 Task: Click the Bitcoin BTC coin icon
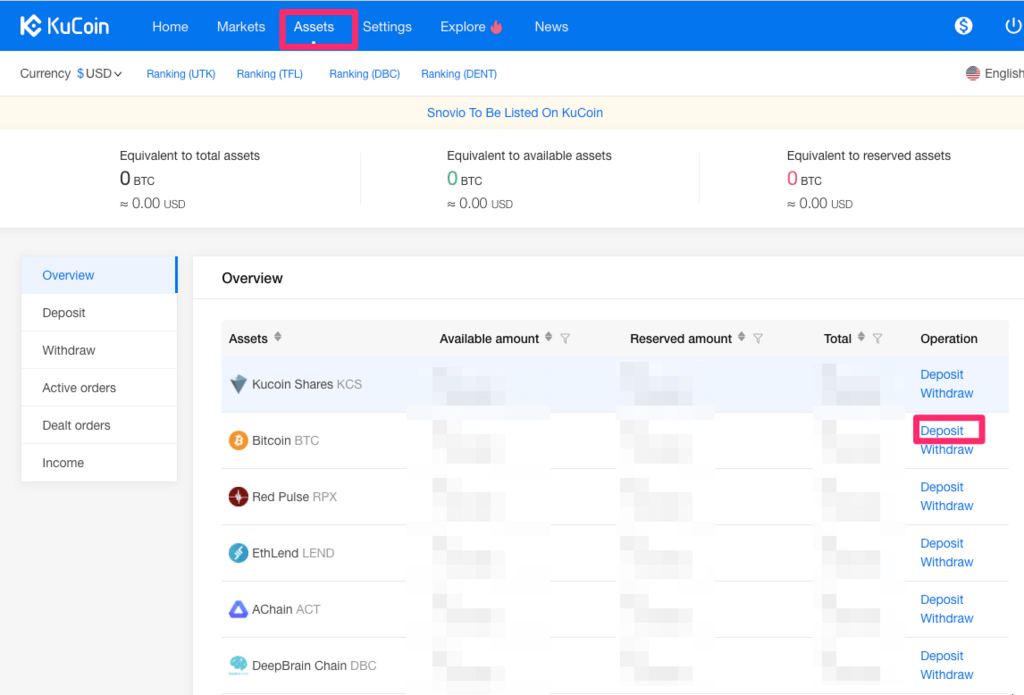click(x=238, y=440)
